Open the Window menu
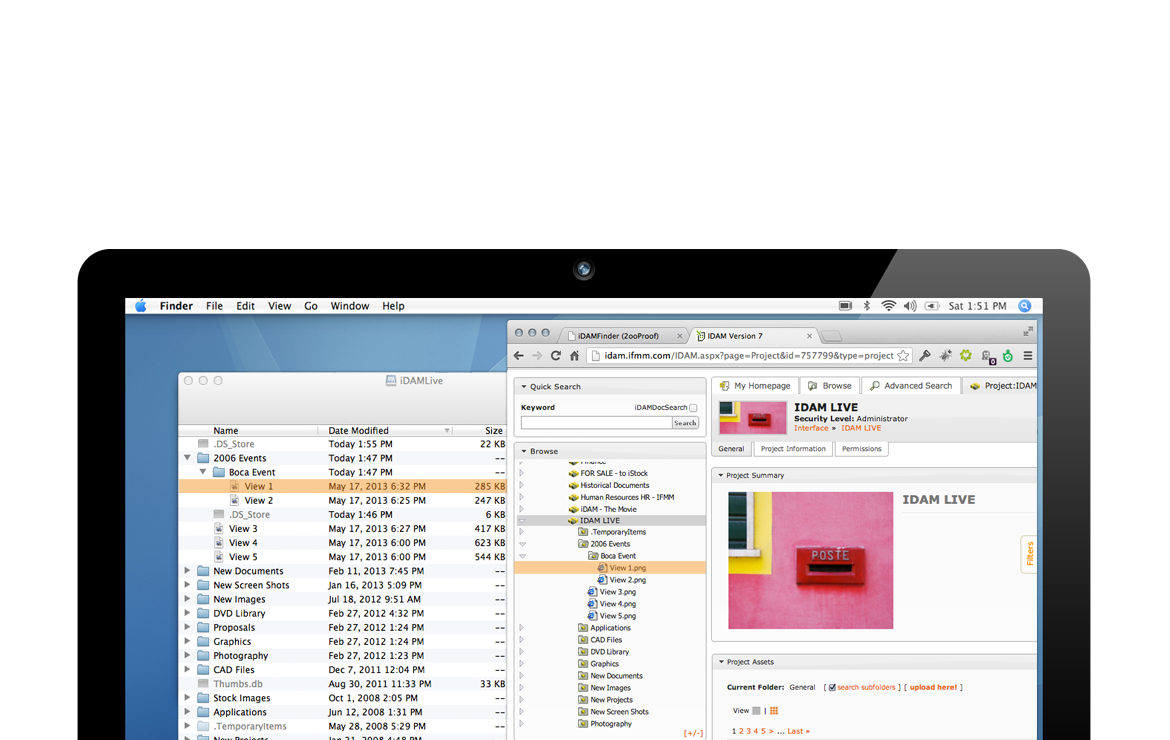 pos(350,306)
